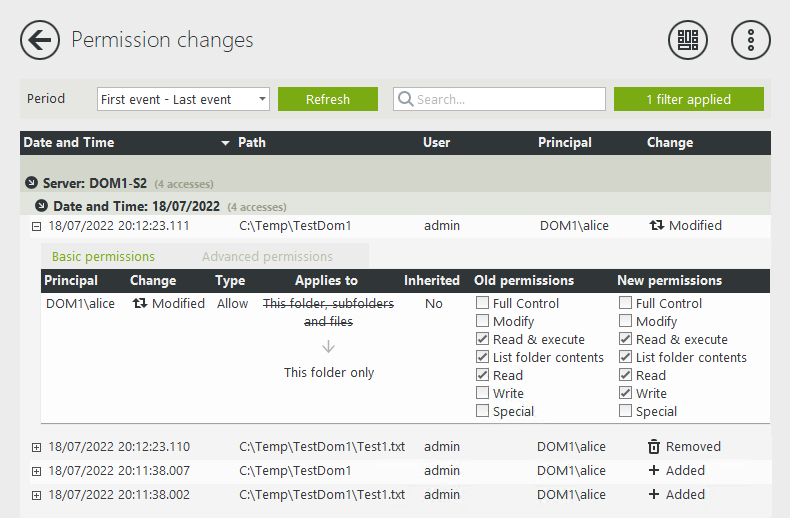Toggle Special checkbox in New permissions
The height and width of the screenshot is (518, 790).
click(x=626, y=411)
